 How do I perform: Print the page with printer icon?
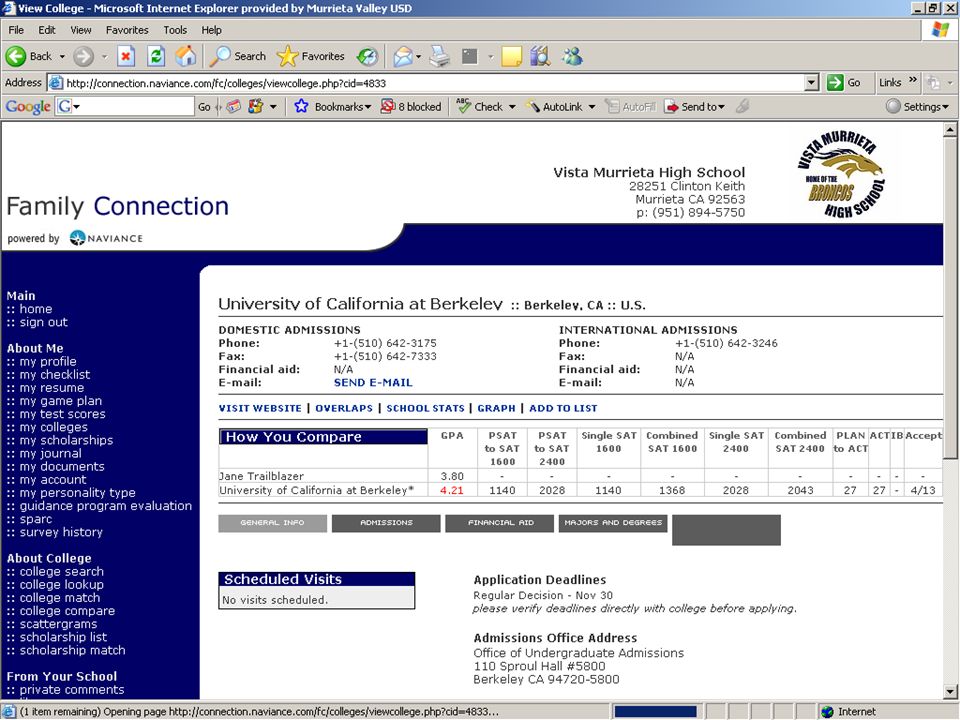tap(439, 56)
